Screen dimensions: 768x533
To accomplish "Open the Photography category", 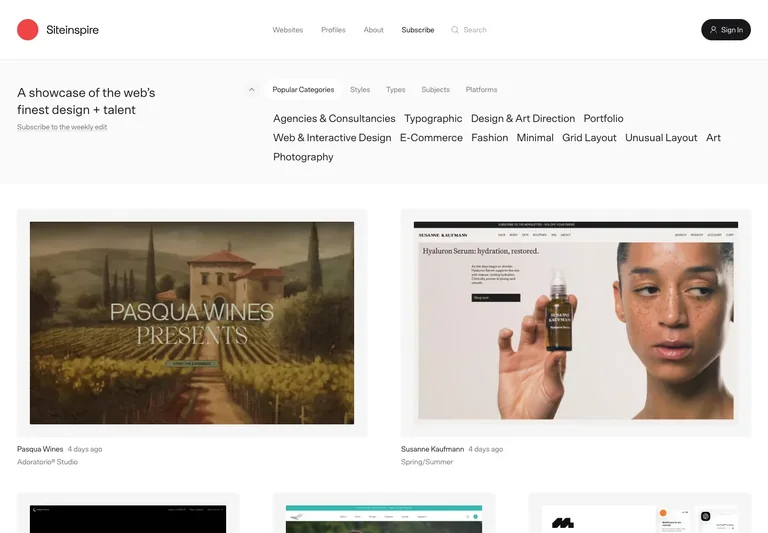I will pos(303,157).
